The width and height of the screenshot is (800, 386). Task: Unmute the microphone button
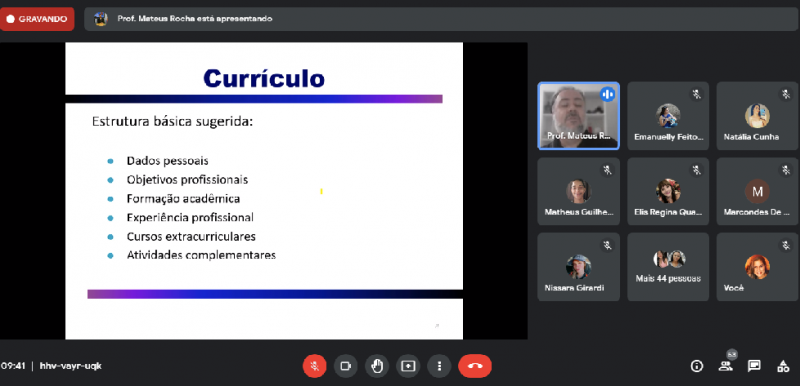[x=315, y=366]
